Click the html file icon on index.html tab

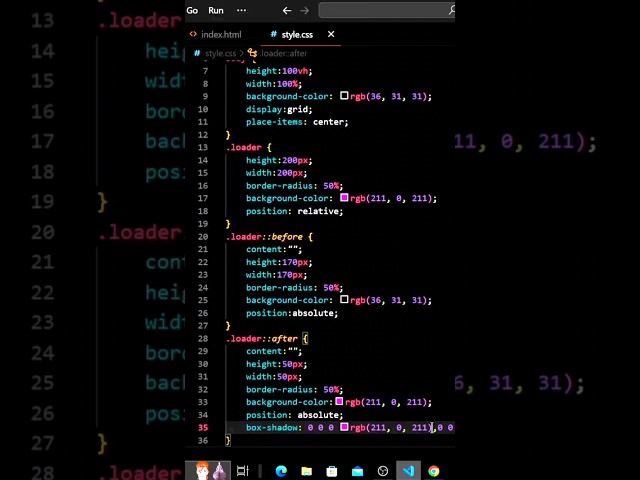click(x=193, y=34)
